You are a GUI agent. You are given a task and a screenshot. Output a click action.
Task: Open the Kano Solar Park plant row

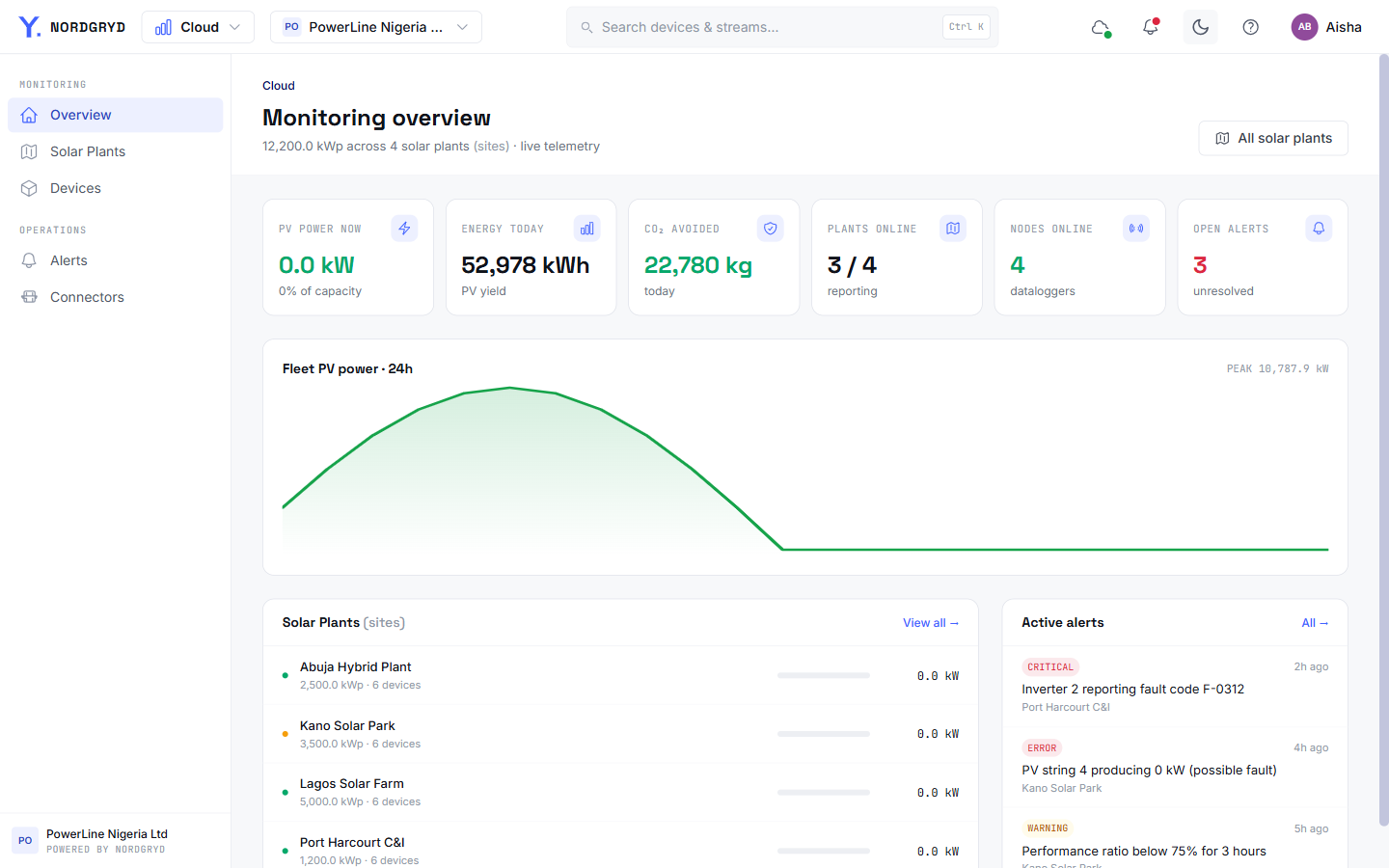coord(620,734)
